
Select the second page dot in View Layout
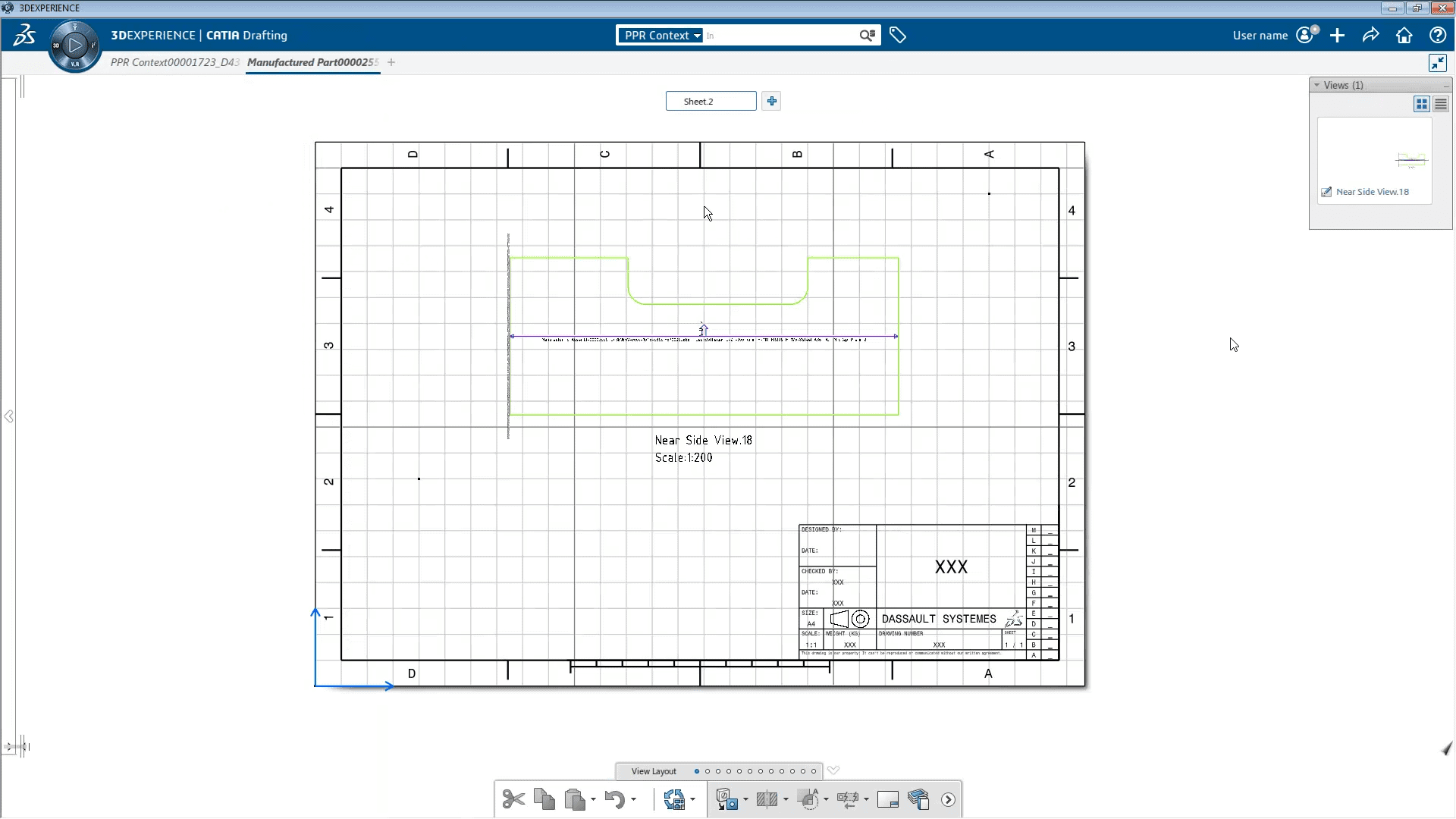click(708, 771)
